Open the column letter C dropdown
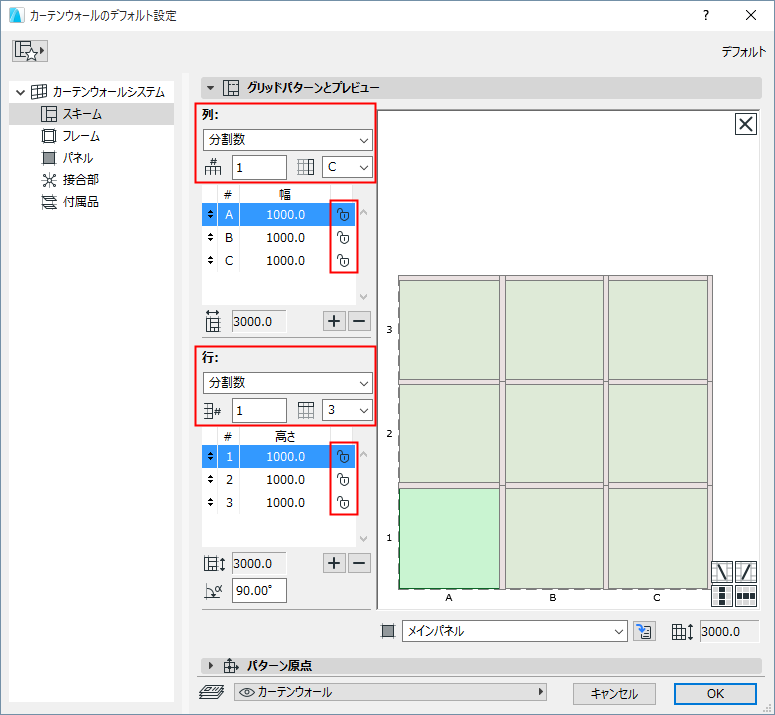 (x=347, y=168)
